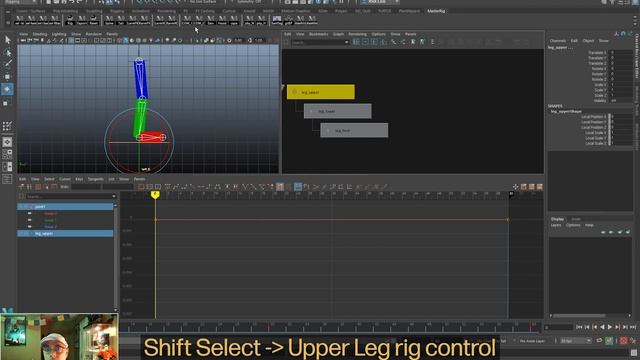
Task: Open Graph Editor Keys menu
Action: (x=79, y=179)
